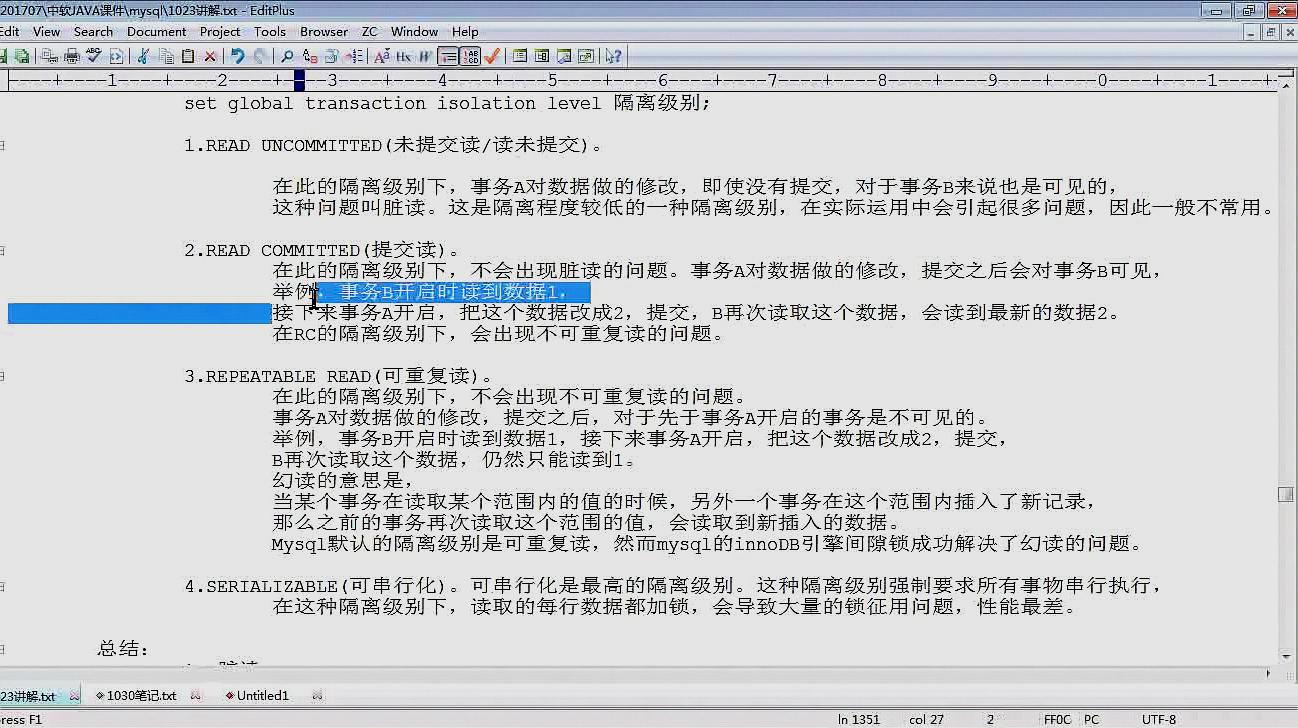Click the '总结:' line

[x=123, y=649]
